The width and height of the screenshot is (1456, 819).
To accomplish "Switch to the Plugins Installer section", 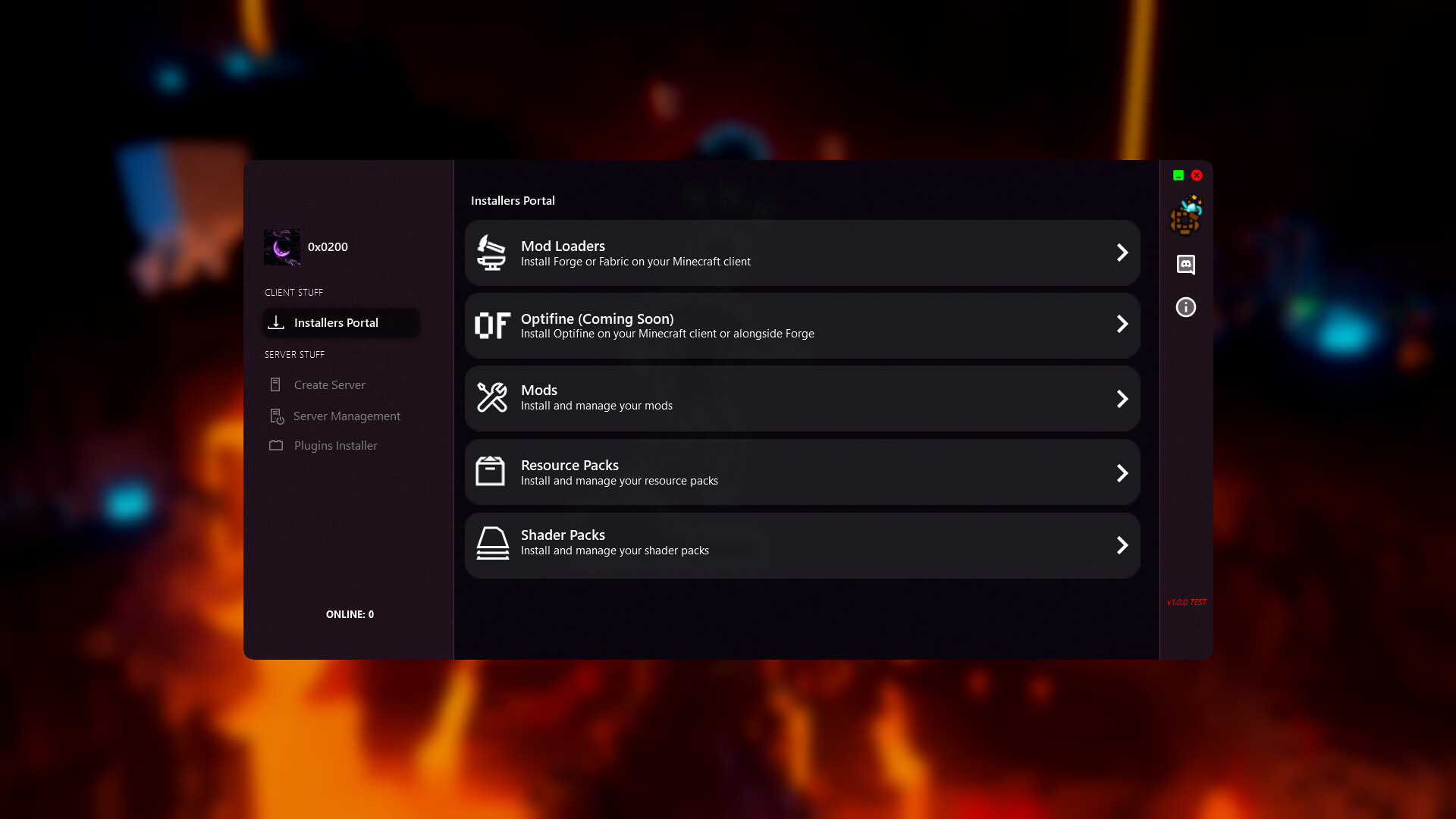I will 335,445.
